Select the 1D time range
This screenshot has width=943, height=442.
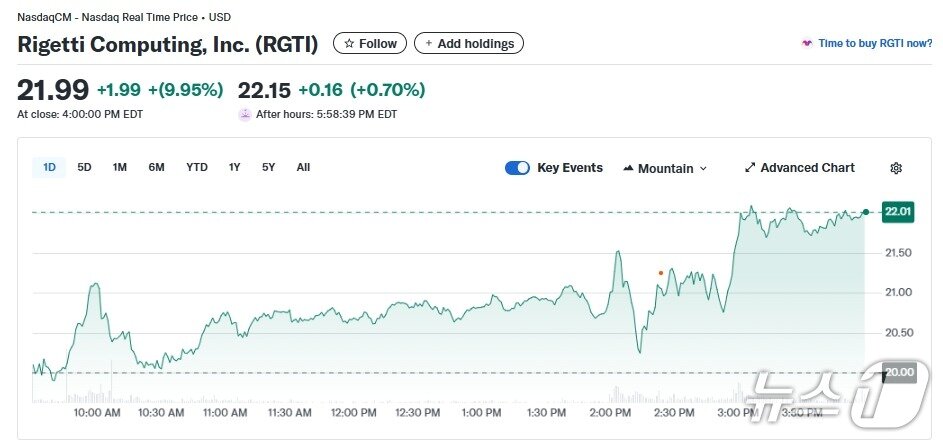point(49,167)
